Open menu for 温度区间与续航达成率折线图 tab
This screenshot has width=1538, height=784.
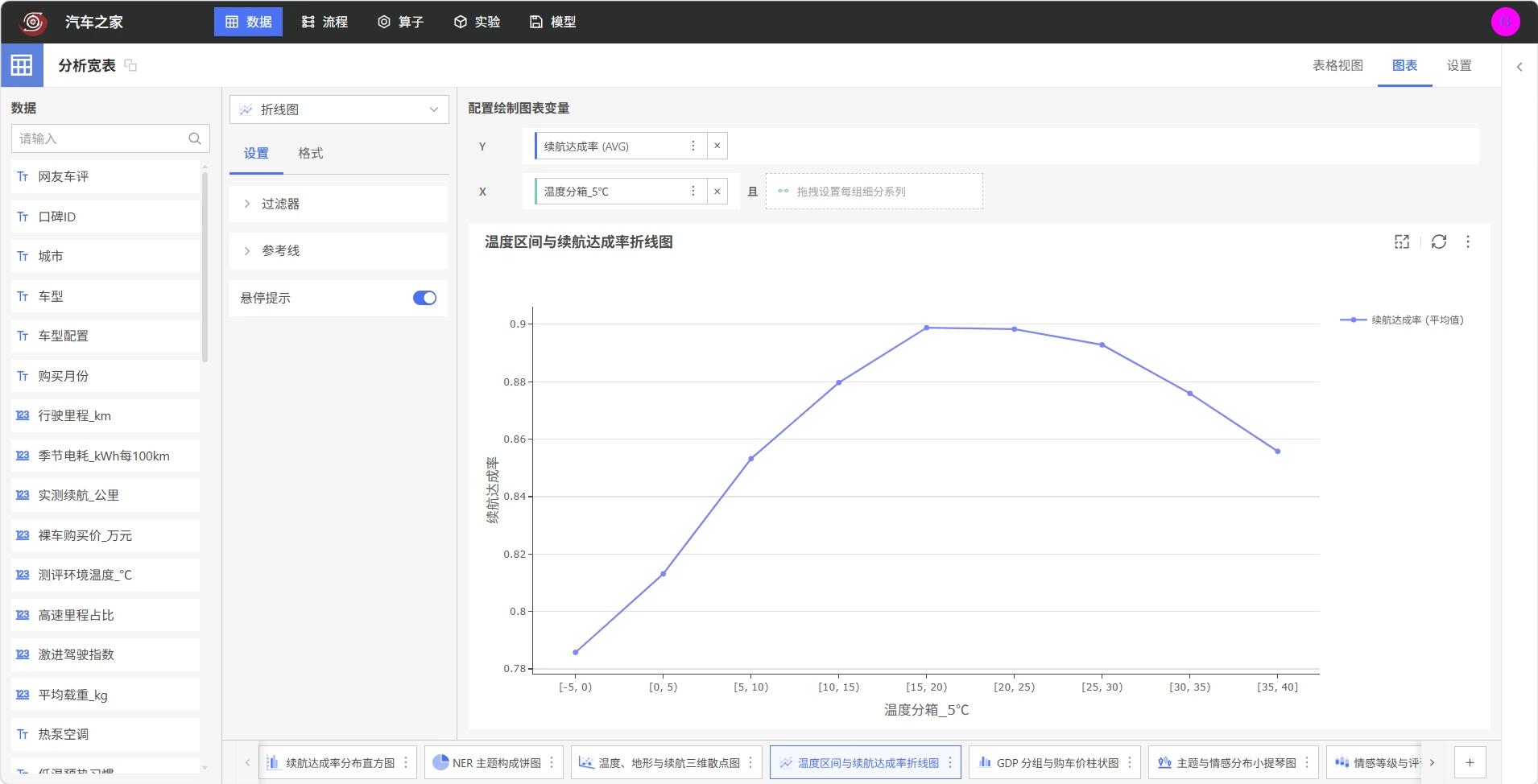point(950,762)
